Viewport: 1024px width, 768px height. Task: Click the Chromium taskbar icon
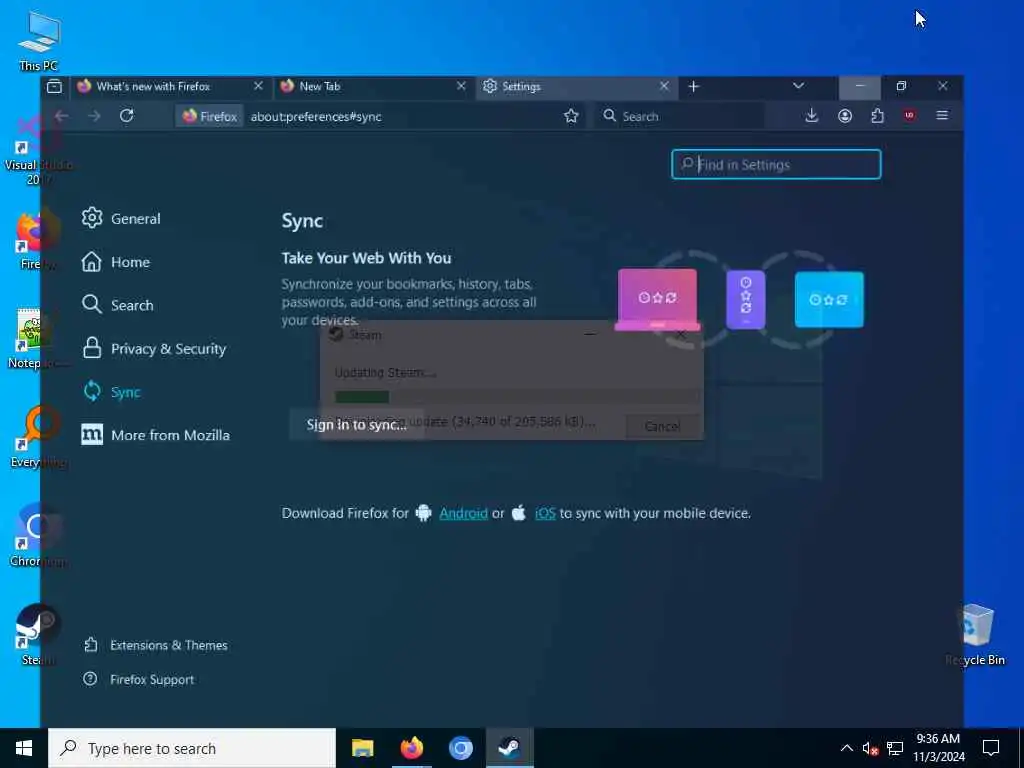coord(460,748)
